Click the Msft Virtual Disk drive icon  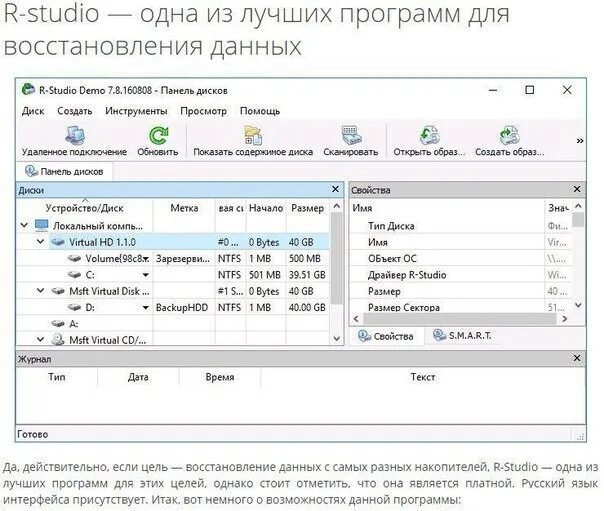click(58, 291)
